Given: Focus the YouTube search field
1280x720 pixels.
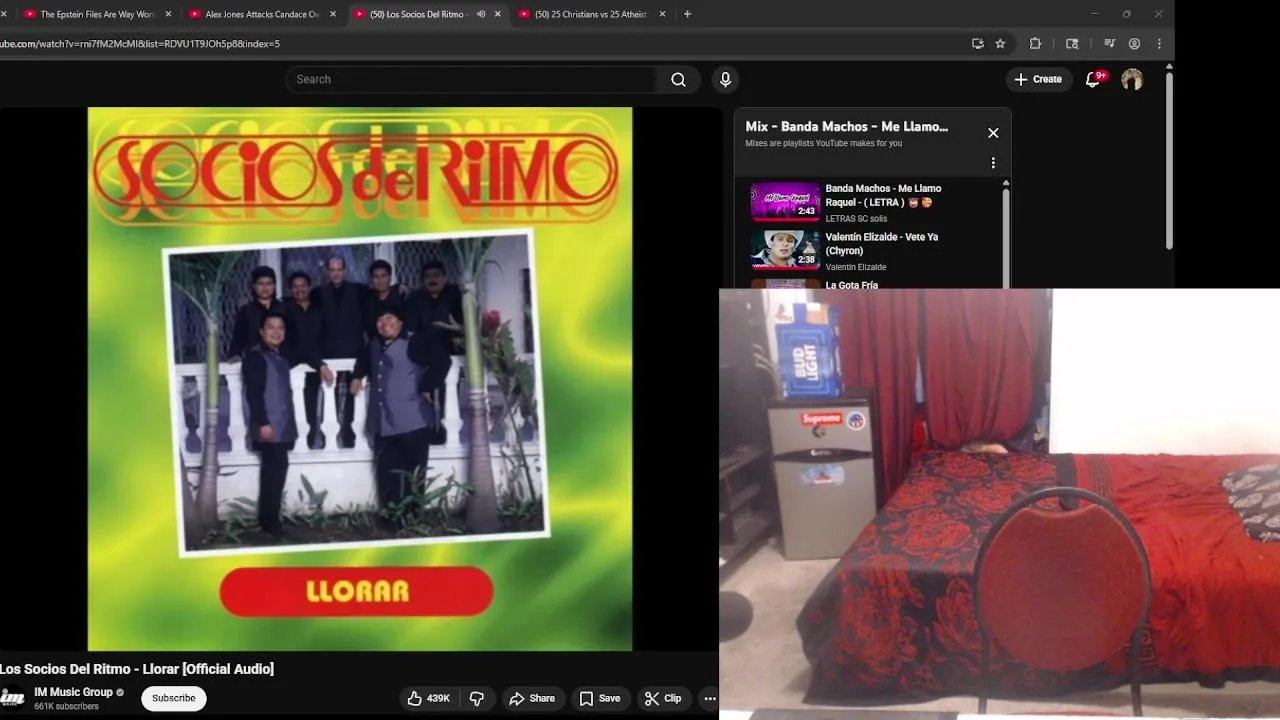Looking at the screenshot, I should pyautogui.click(x=471, y=80).
